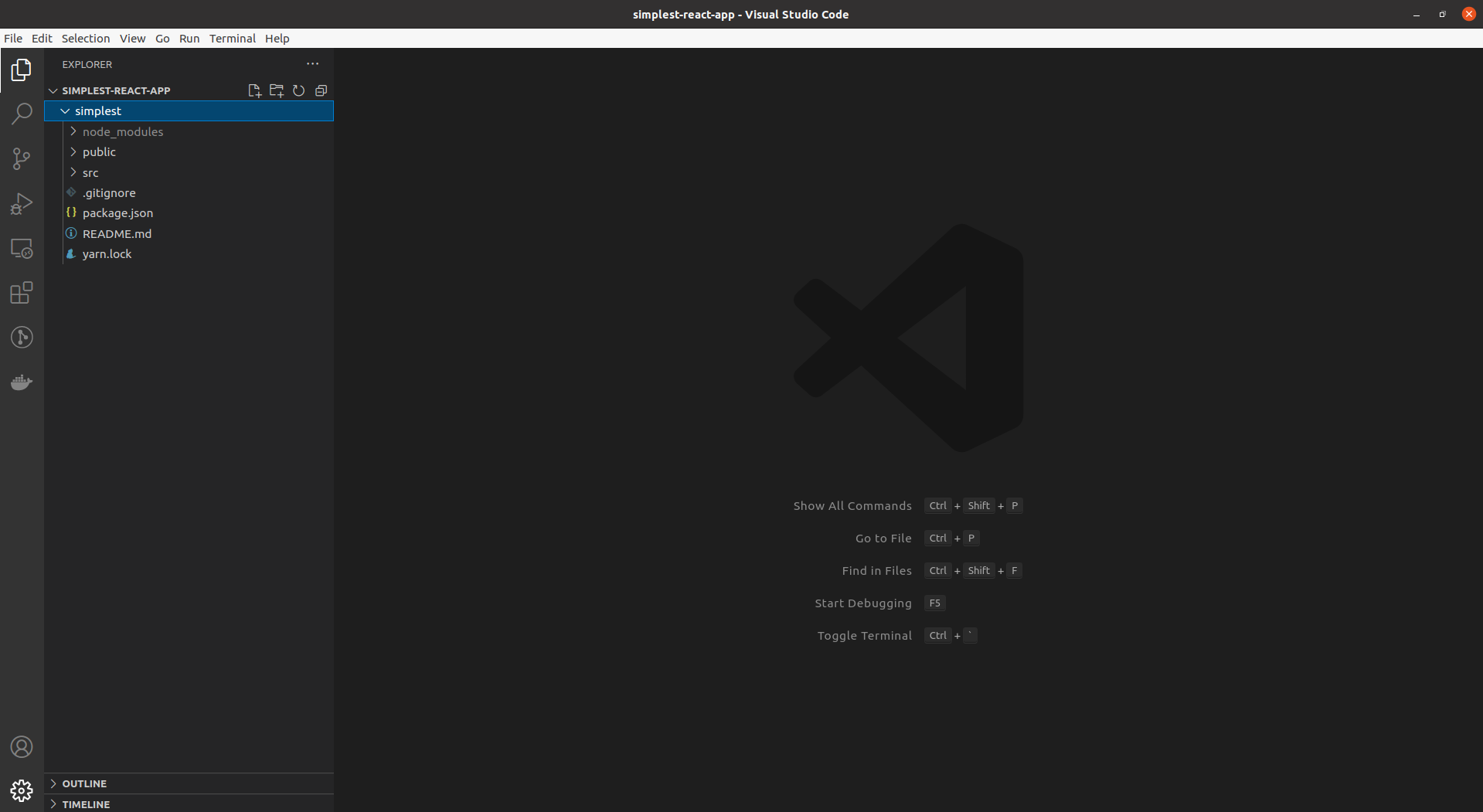Expand the public folder
The image size is (1483, 812).
coord(73,151)
